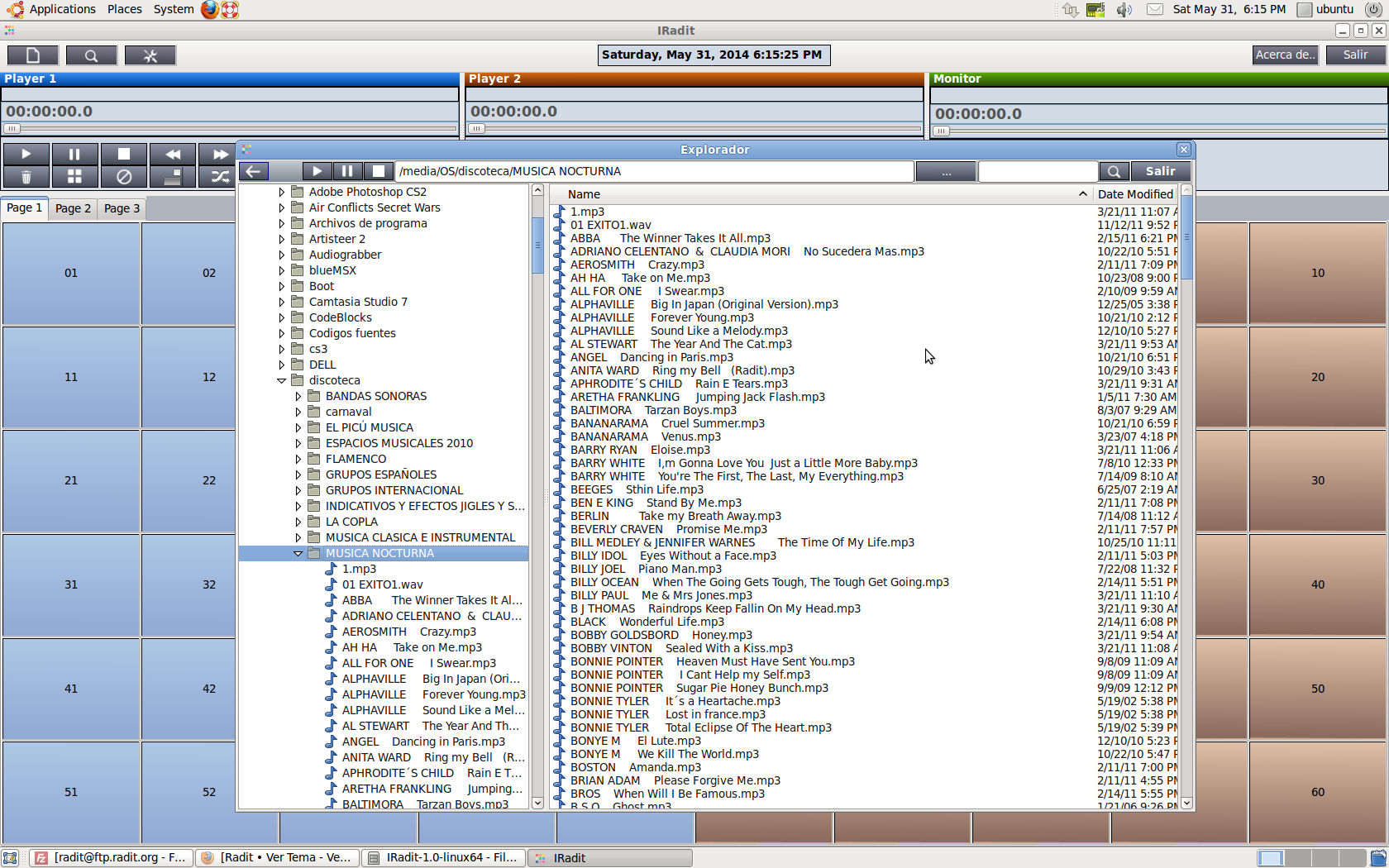Click the trash icon under Player 1
The width and height of the screenshot is (1389, 868).
click(x=26, y=177)
